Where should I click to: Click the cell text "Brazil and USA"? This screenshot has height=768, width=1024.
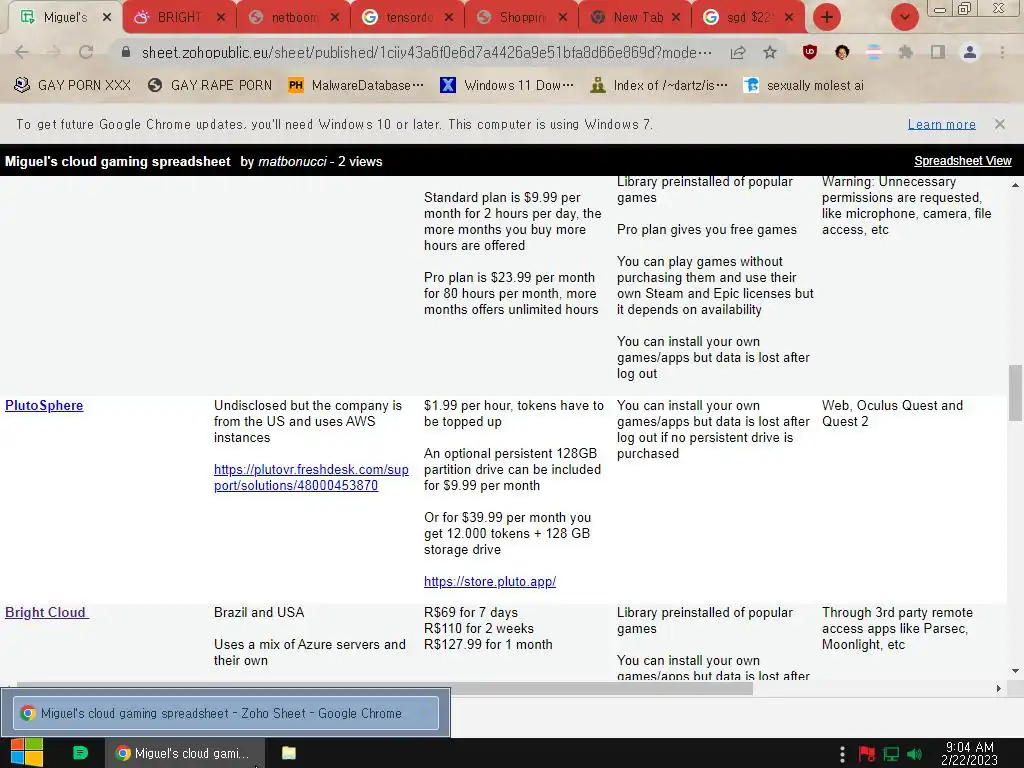click(259, 613)
